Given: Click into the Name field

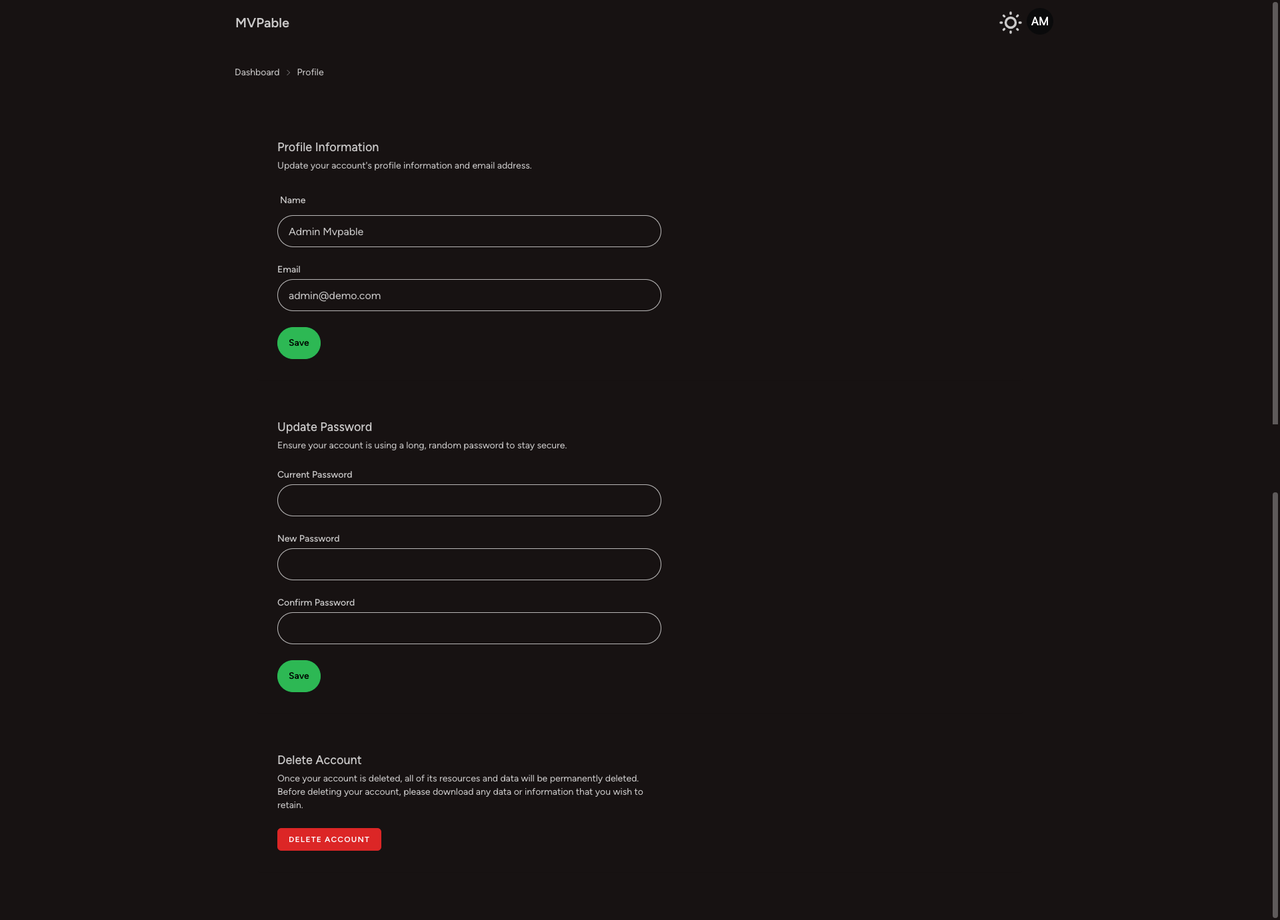Looking at the screenshot, I should tap(468, 231).
